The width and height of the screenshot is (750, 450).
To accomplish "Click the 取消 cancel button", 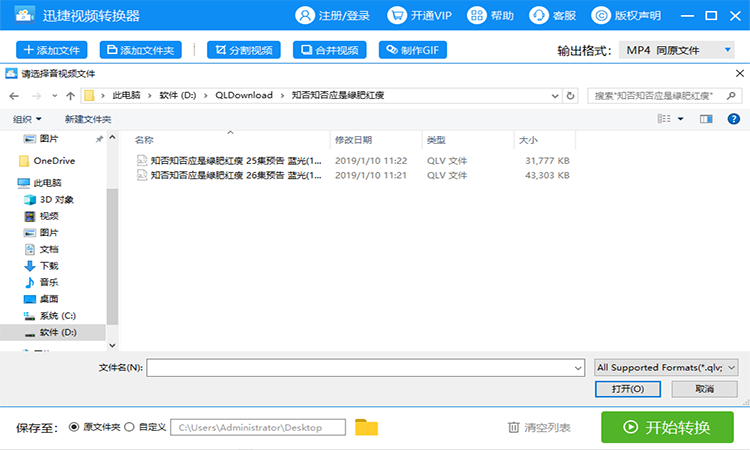I will point(704,389).
